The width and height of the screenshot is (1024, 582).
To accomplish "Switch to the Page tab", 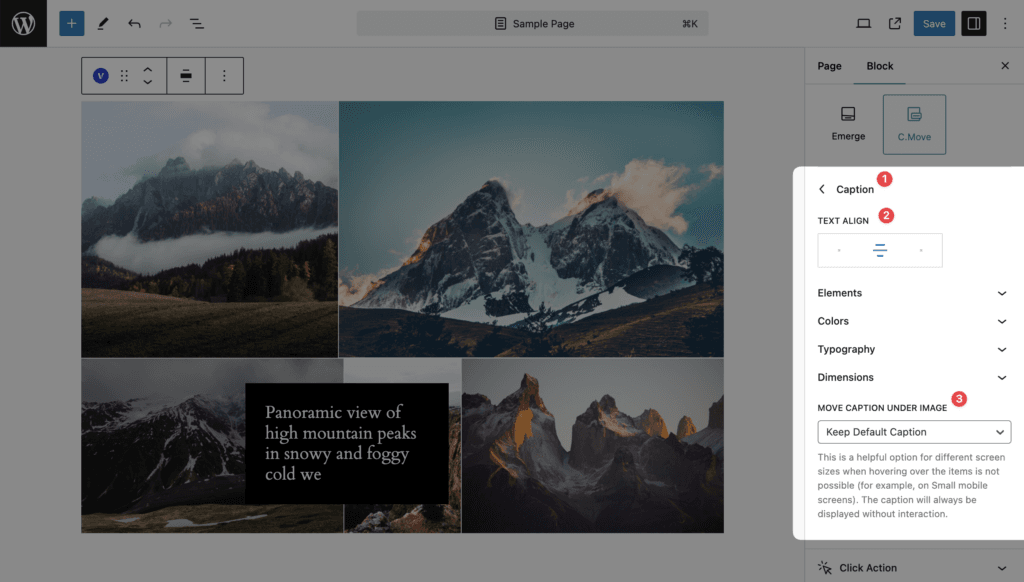I will (829, 66).
